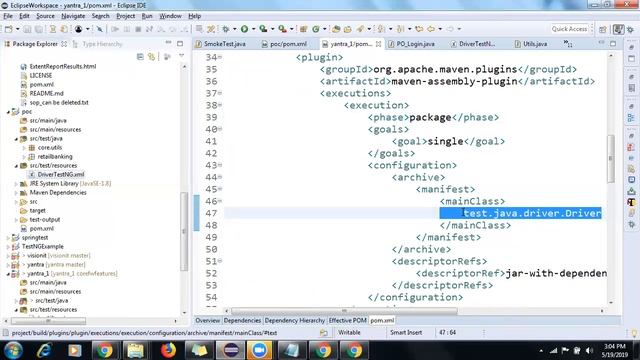Fold the plugin element on line 34

coord(220,57)
